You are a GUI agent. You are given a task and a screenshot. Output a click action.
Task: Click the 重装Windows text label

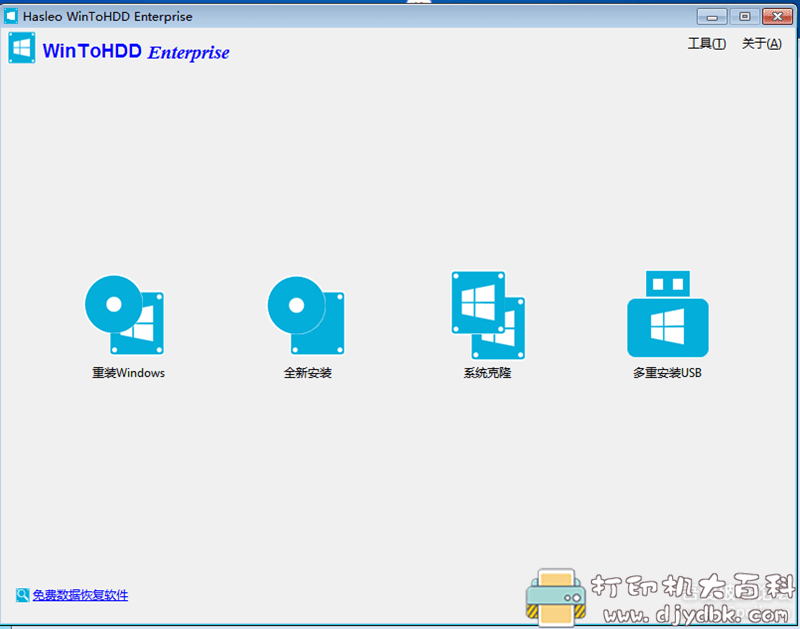tap(128, 373)
